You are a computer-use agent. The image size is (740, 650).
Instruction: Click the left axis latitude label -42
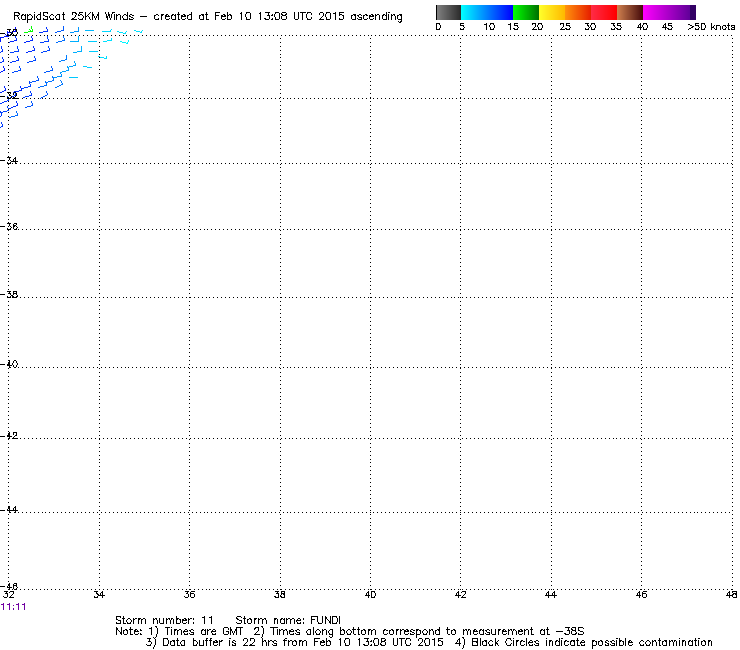coord(9,436)
